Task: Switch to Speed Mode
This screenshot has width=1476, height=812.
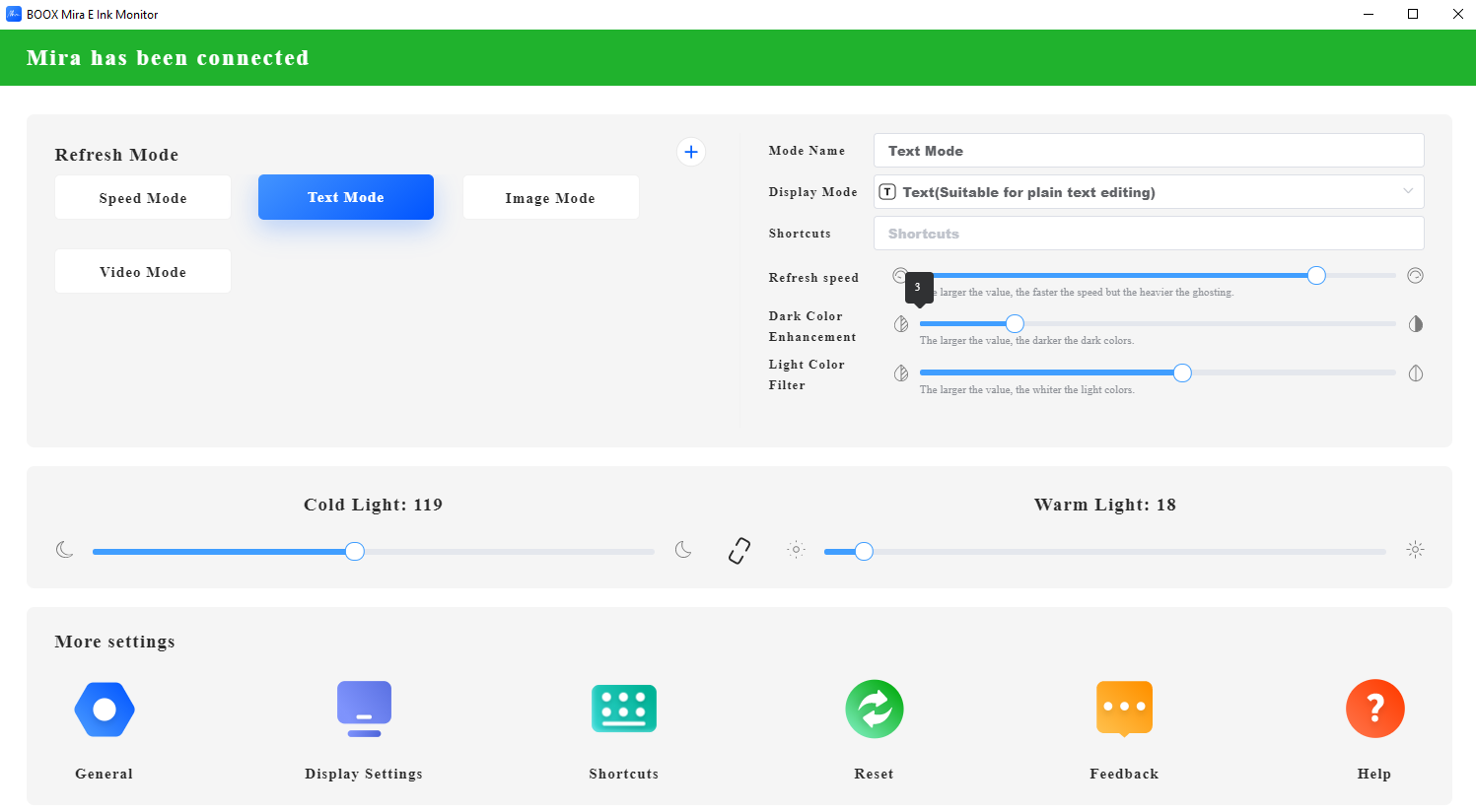Action: tap(142, 197)
